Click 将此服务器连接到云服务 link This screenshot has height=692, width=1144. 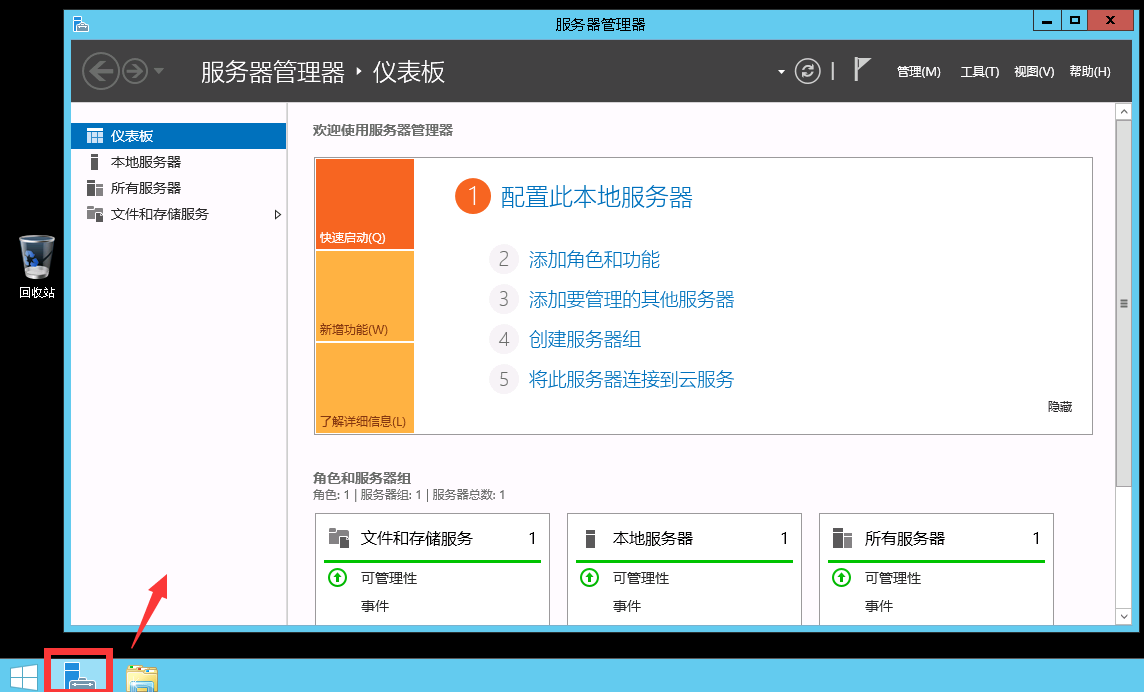[631, 380]
